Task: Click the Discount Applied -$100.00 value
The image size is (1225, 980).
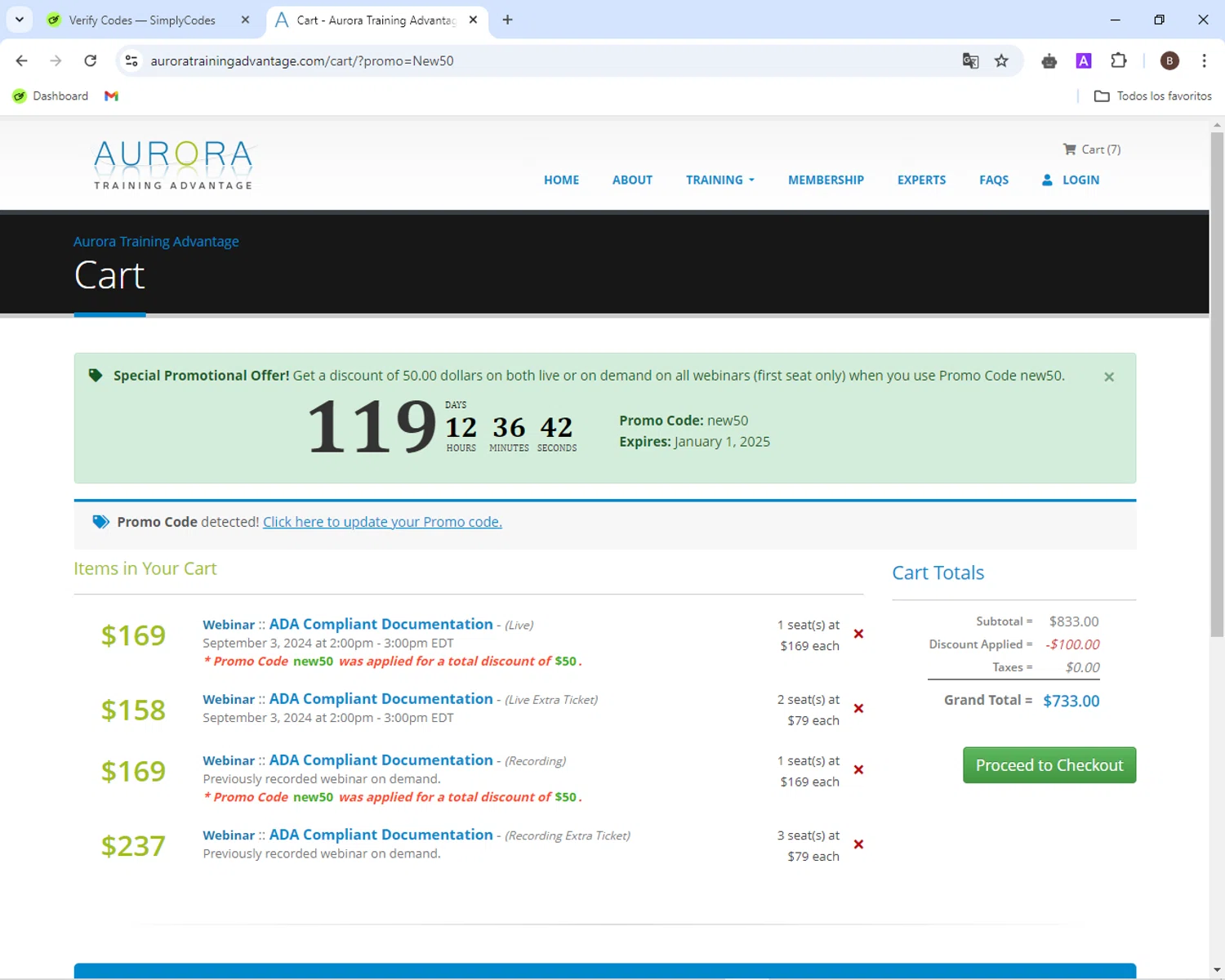Action: click(1072, 644)
